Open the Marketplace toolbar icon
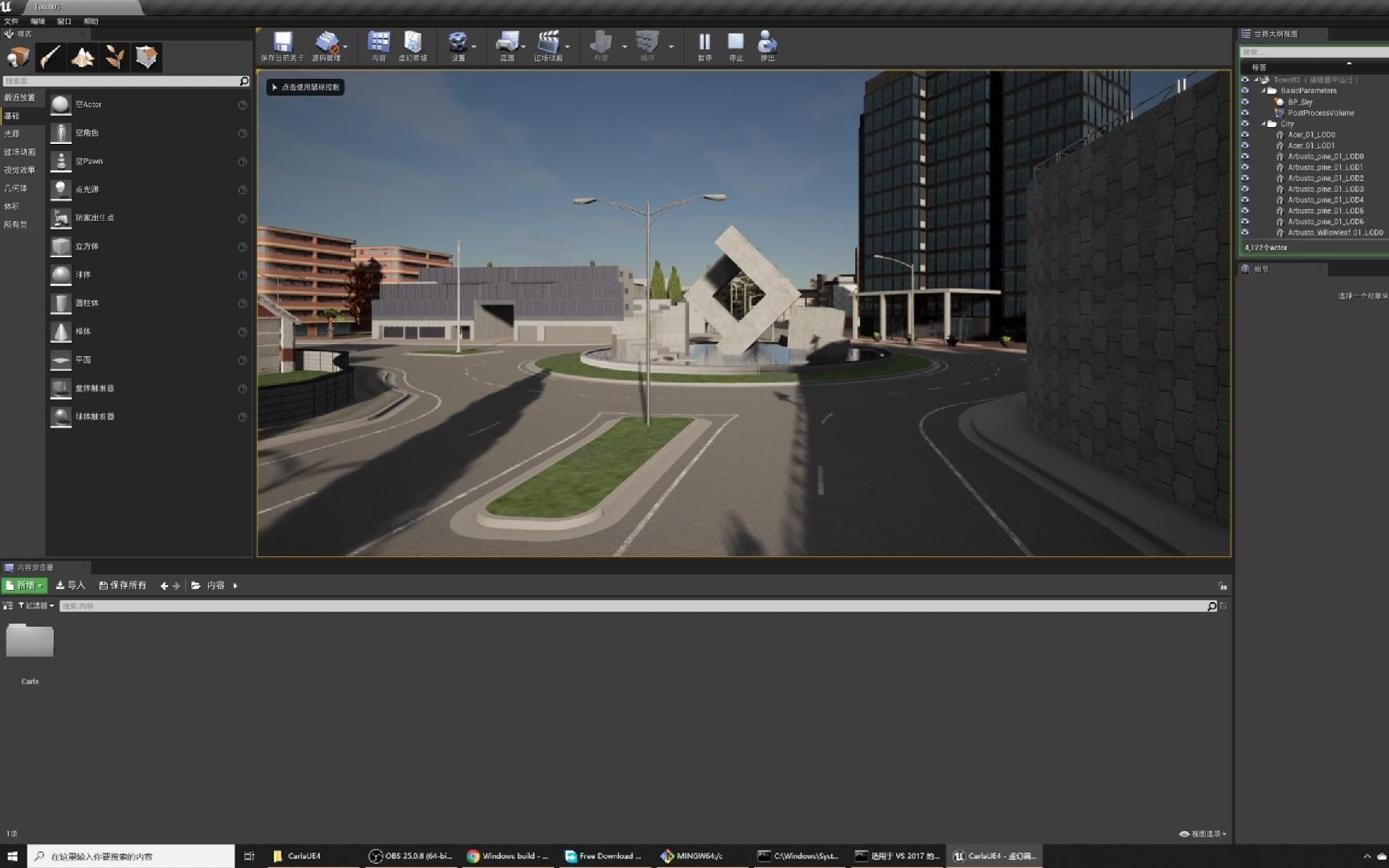 click(x=412, y=45)
